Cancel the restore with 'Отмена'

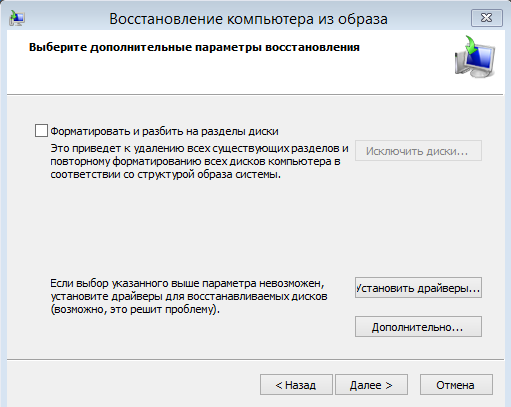point(456,385)
